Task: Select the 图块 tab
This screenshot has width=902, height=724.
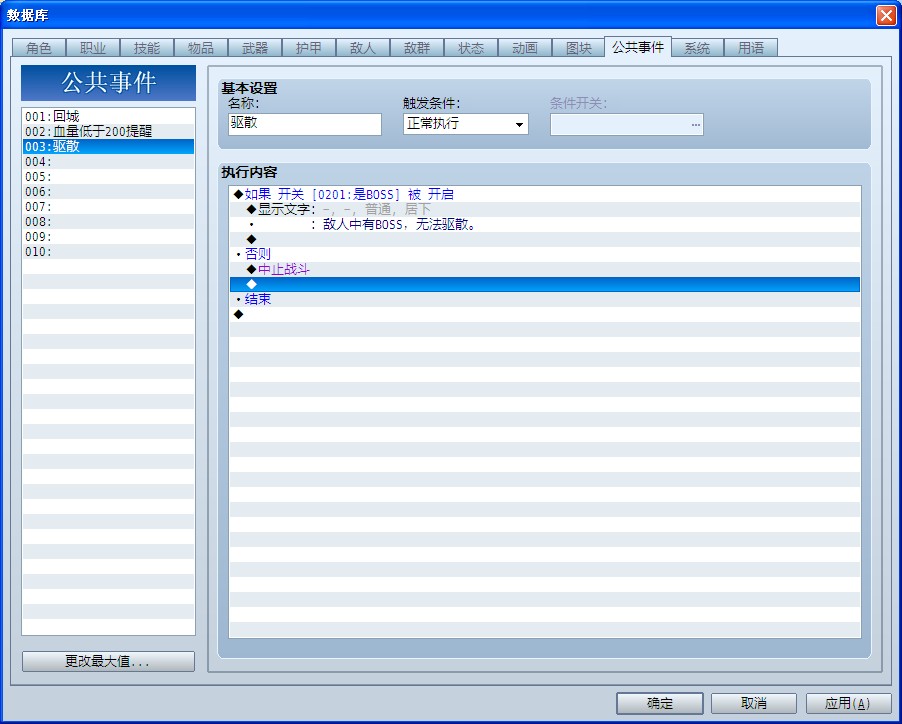Action: [579, 48]
